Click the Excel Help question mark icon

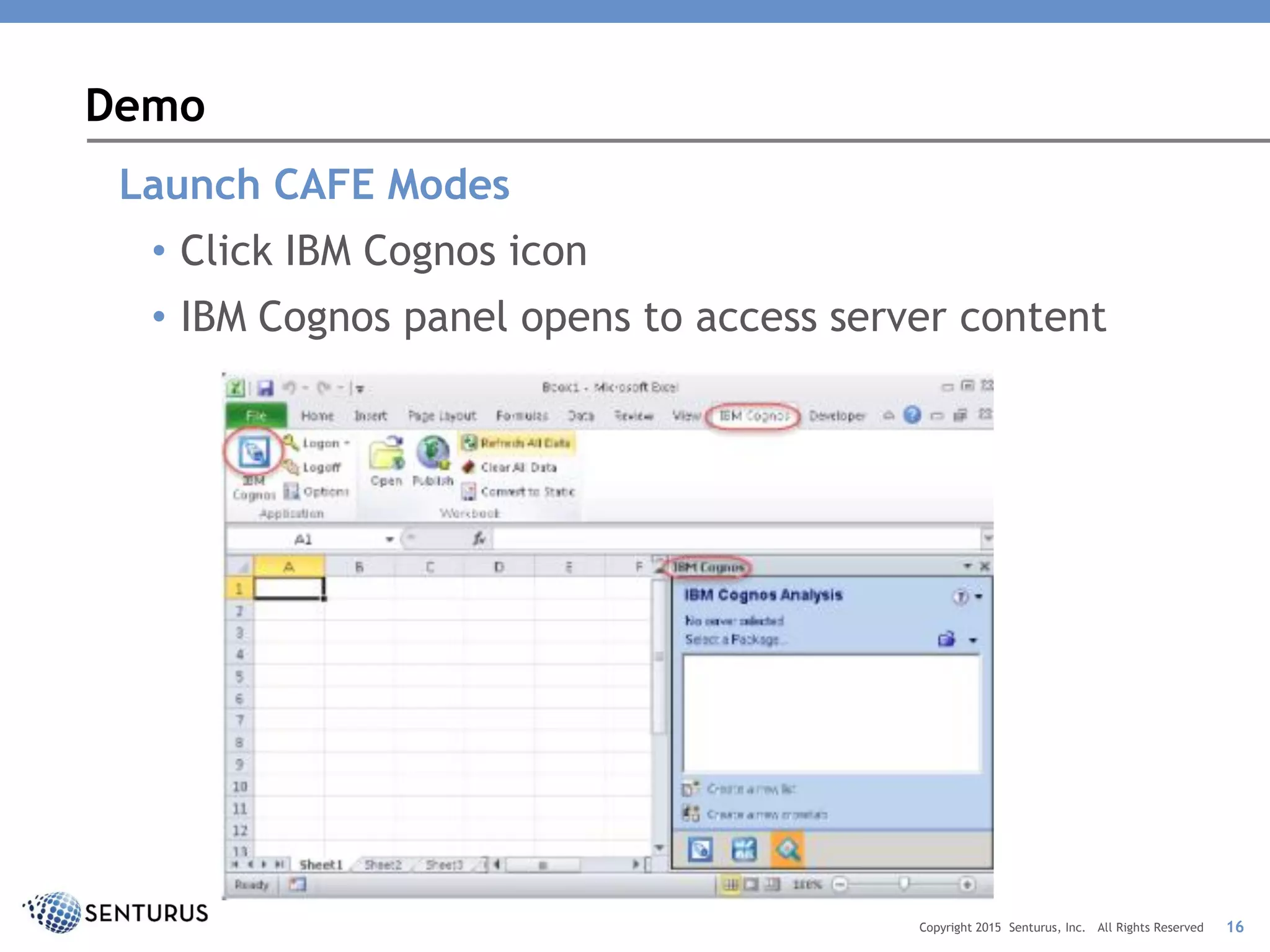[912, 415]
